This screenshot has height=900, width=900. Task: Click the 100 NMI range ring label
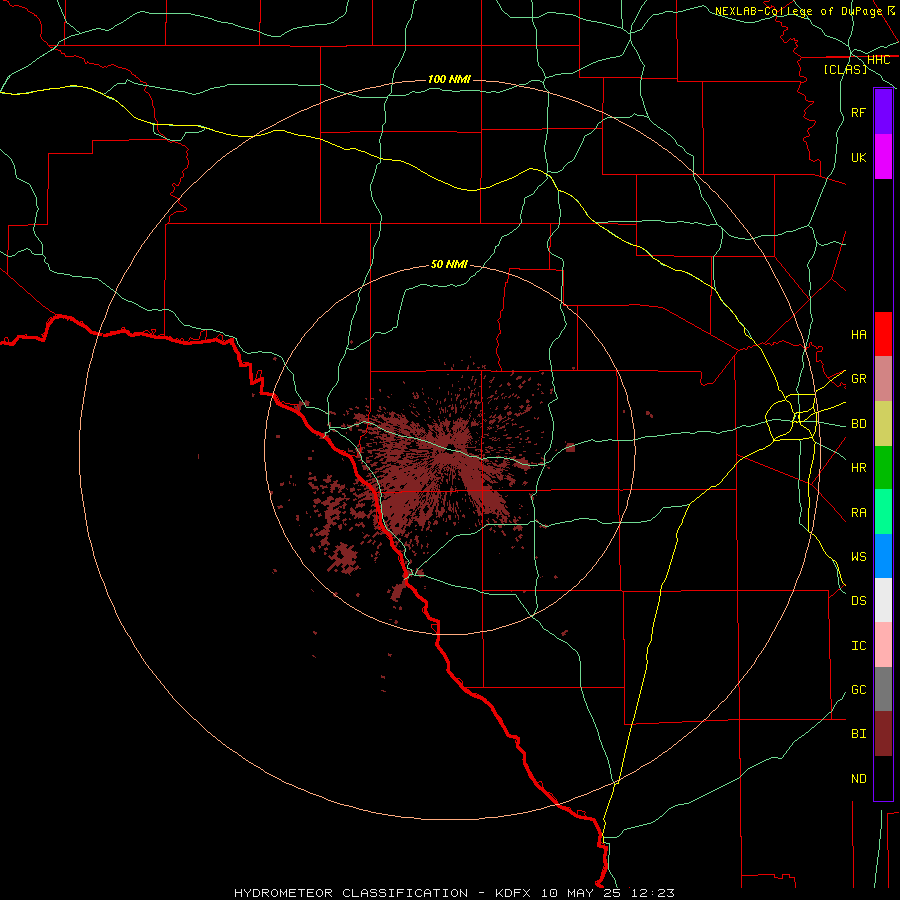point(449,79)
